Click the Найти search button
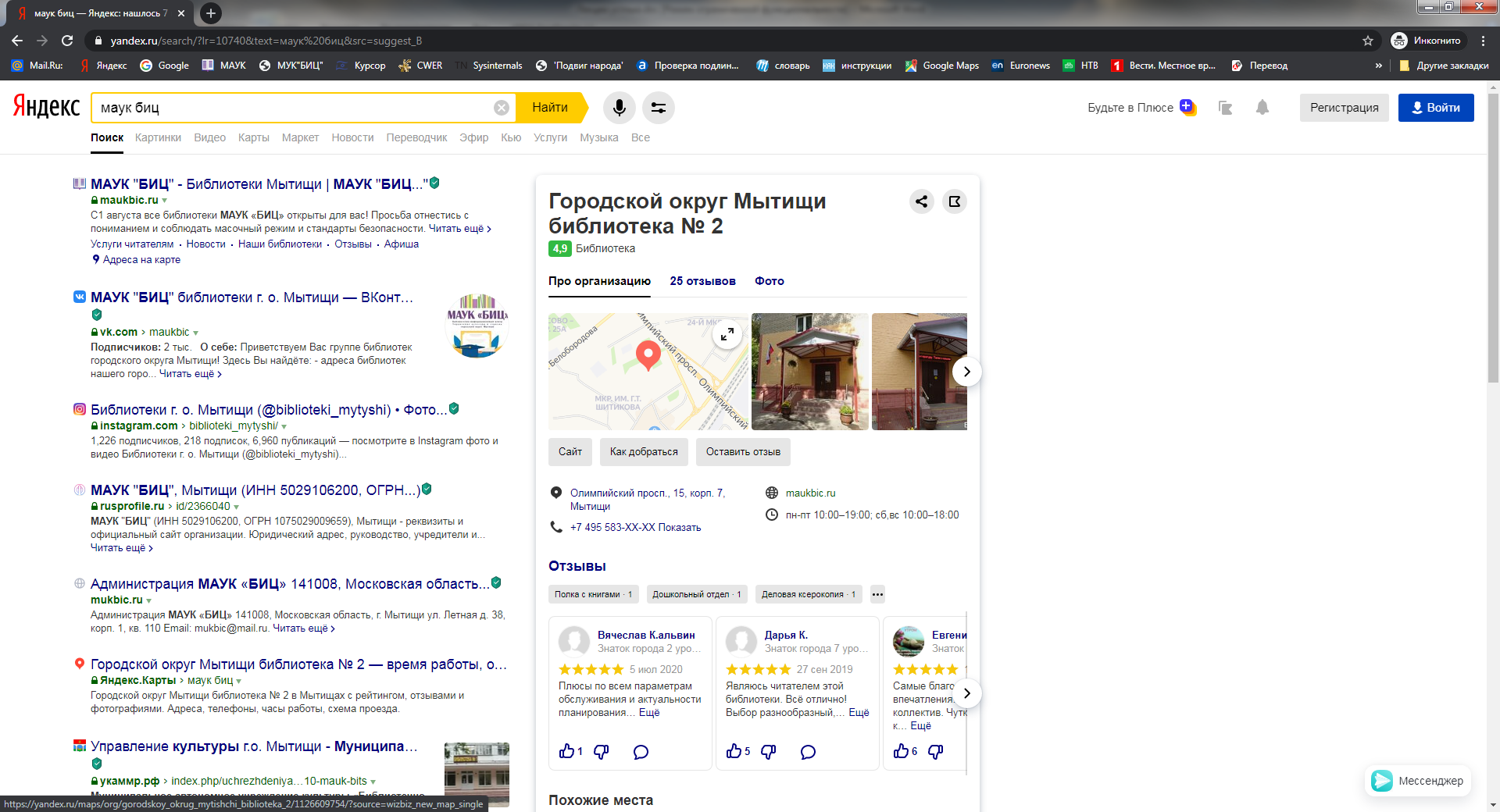Image resolution: width=1500 pixels, height=812 pixels. (x=550, y=108)
